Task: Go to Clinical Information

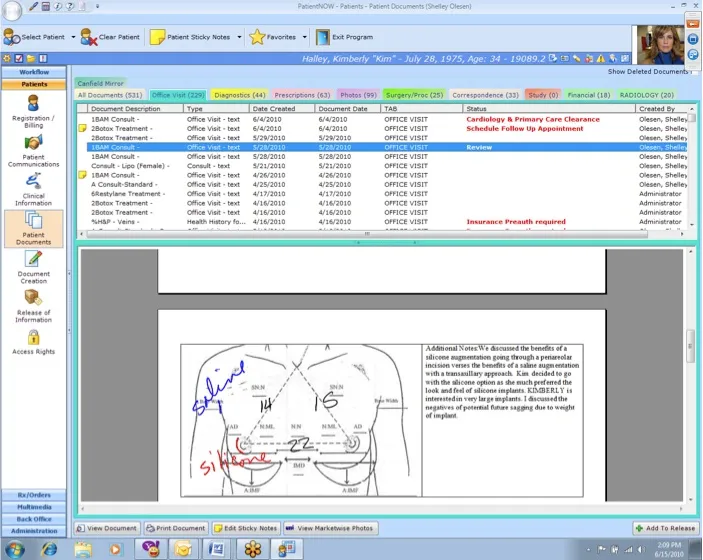Action: (x=33, y=187)
